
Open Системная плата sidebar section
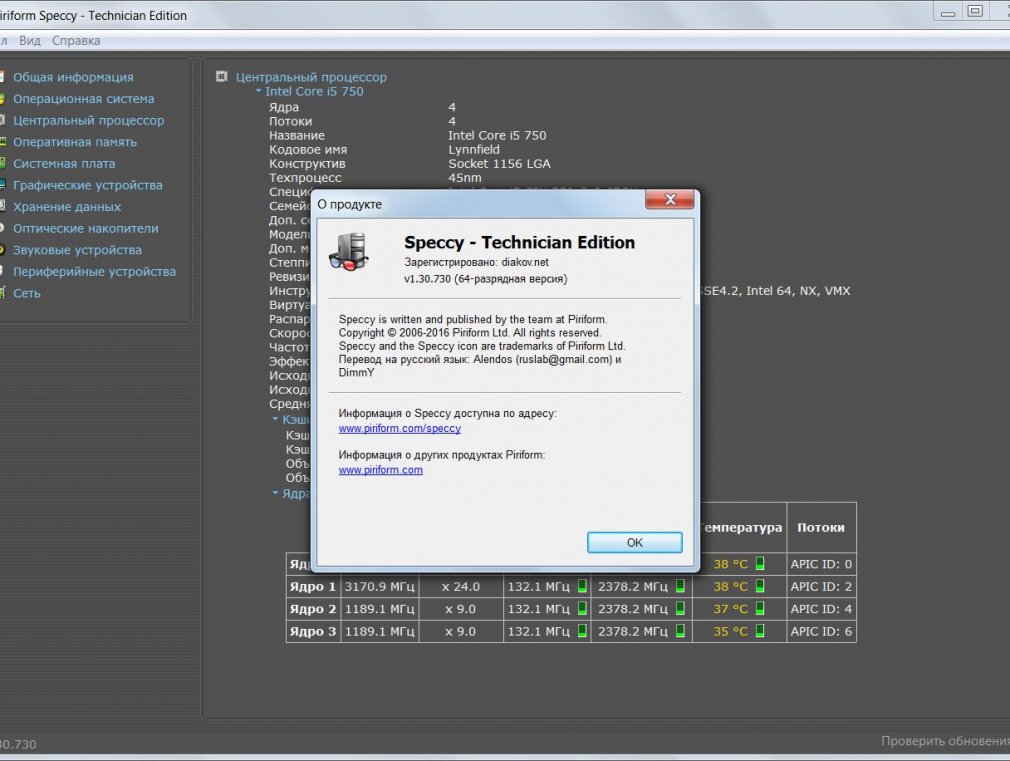pos(64,164)
